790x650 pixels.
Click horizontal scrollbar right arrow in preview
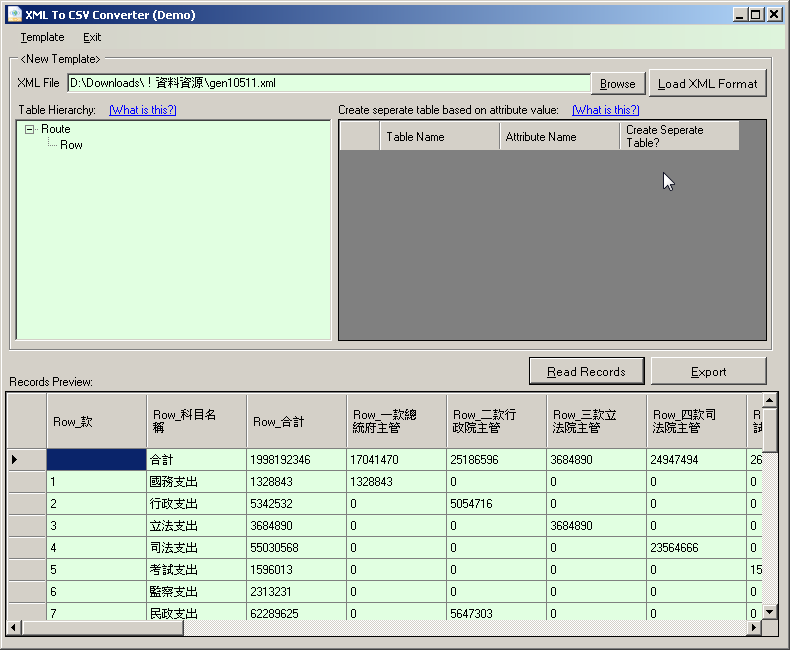click(x=754, y=627)
